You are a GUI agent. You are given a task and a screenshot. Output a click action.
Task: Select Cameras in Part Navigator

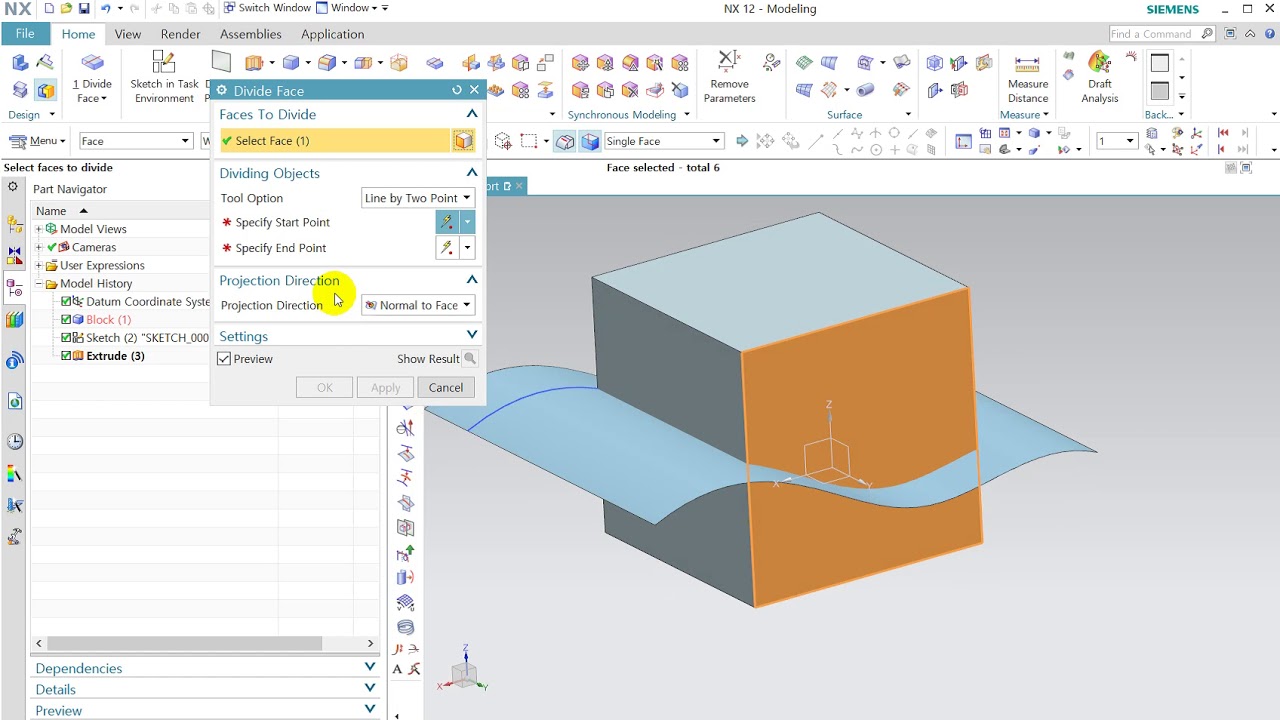point(94,247)
